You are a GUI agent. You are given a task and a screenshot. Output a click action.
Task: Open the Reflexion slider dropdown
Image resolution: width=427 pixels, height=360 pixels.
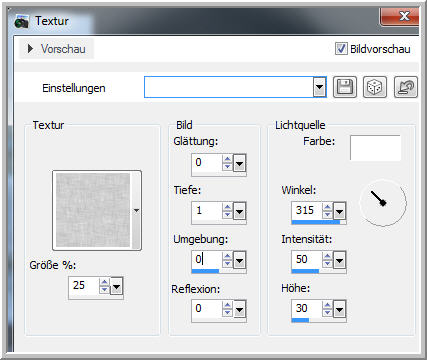tap(240, 309)
